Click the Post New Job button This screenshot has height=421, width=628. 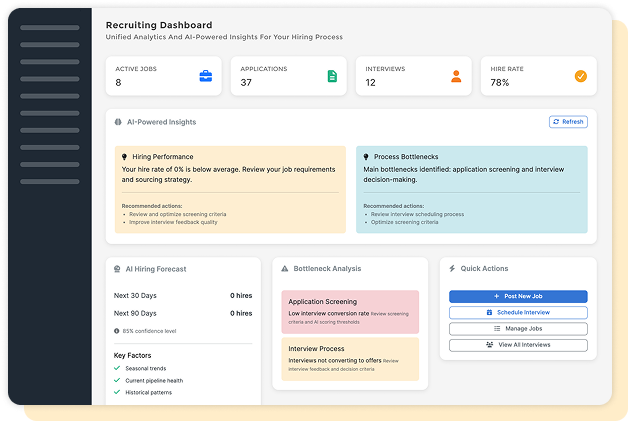(x=518, y=296)
